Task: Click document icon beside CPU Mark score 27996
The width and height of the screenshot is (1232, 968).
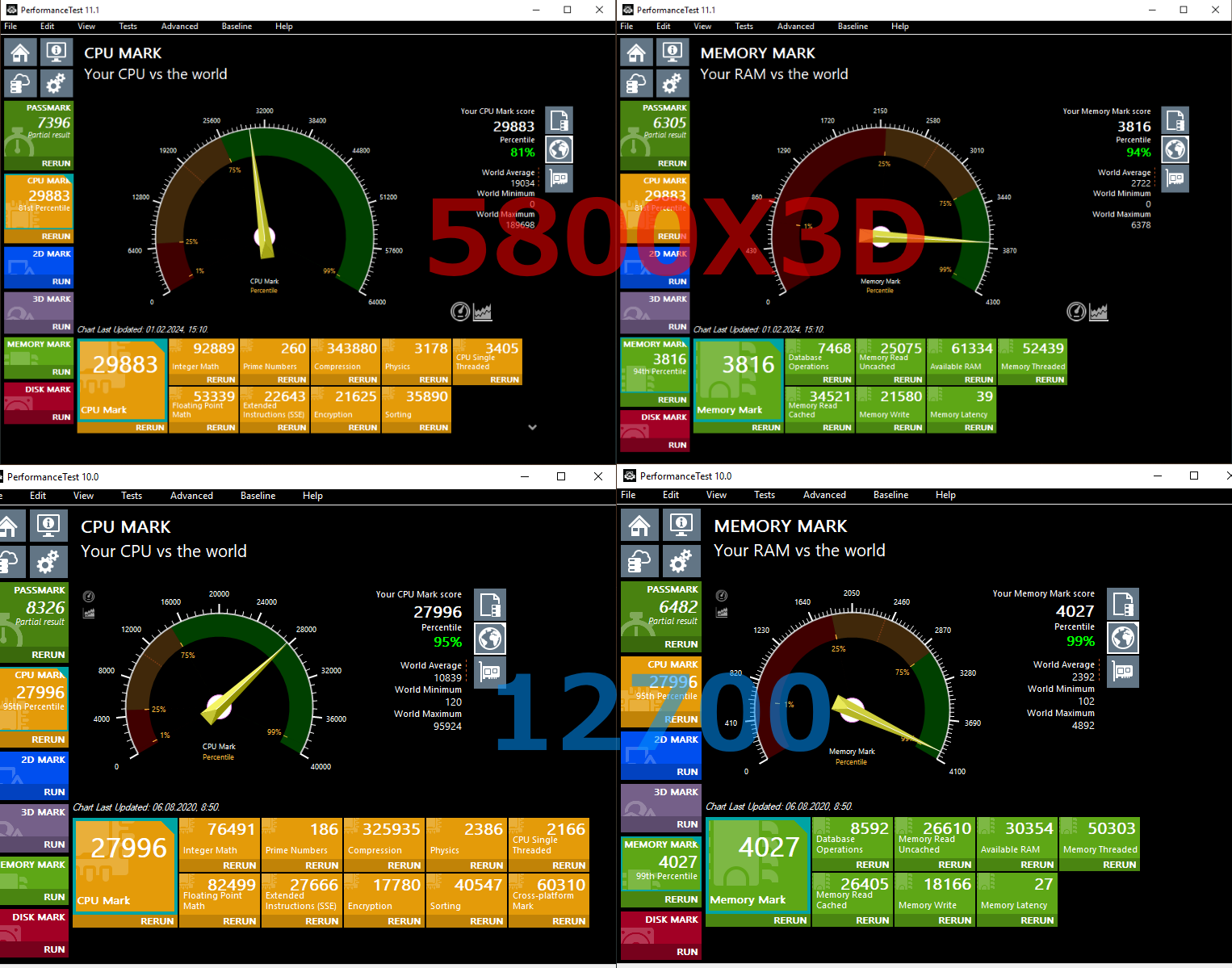Action: pos(490,605)
